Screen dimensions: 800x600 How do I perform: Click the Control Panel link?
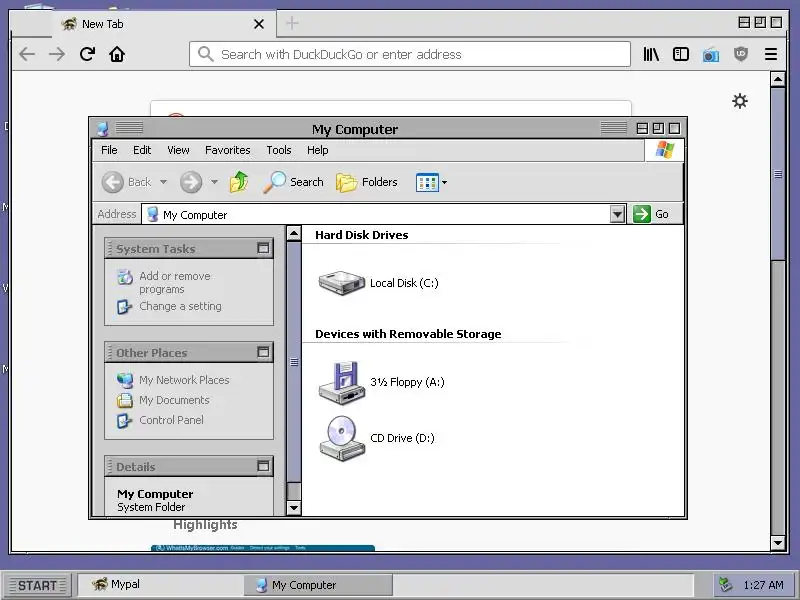click(171, 420)
